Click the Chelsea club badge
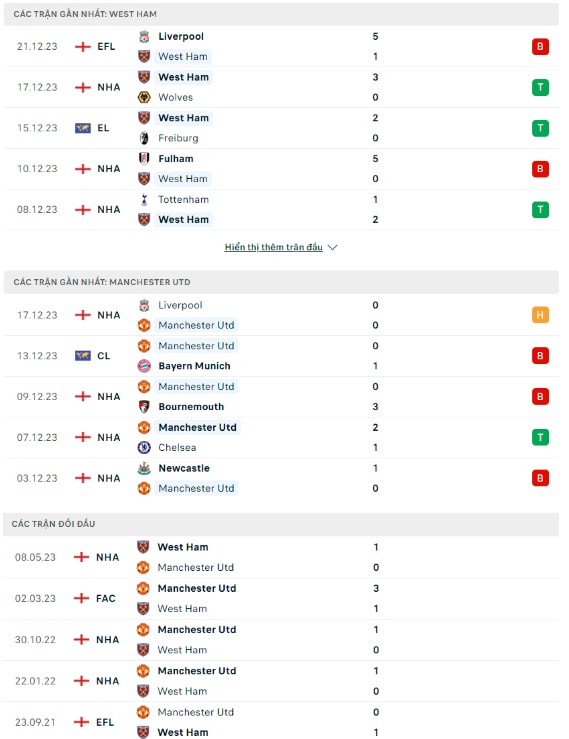 144,448
